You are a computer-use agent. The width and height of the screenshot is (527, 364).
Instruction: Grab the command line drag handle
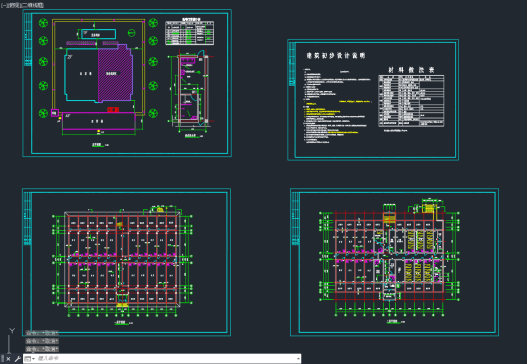3,359
